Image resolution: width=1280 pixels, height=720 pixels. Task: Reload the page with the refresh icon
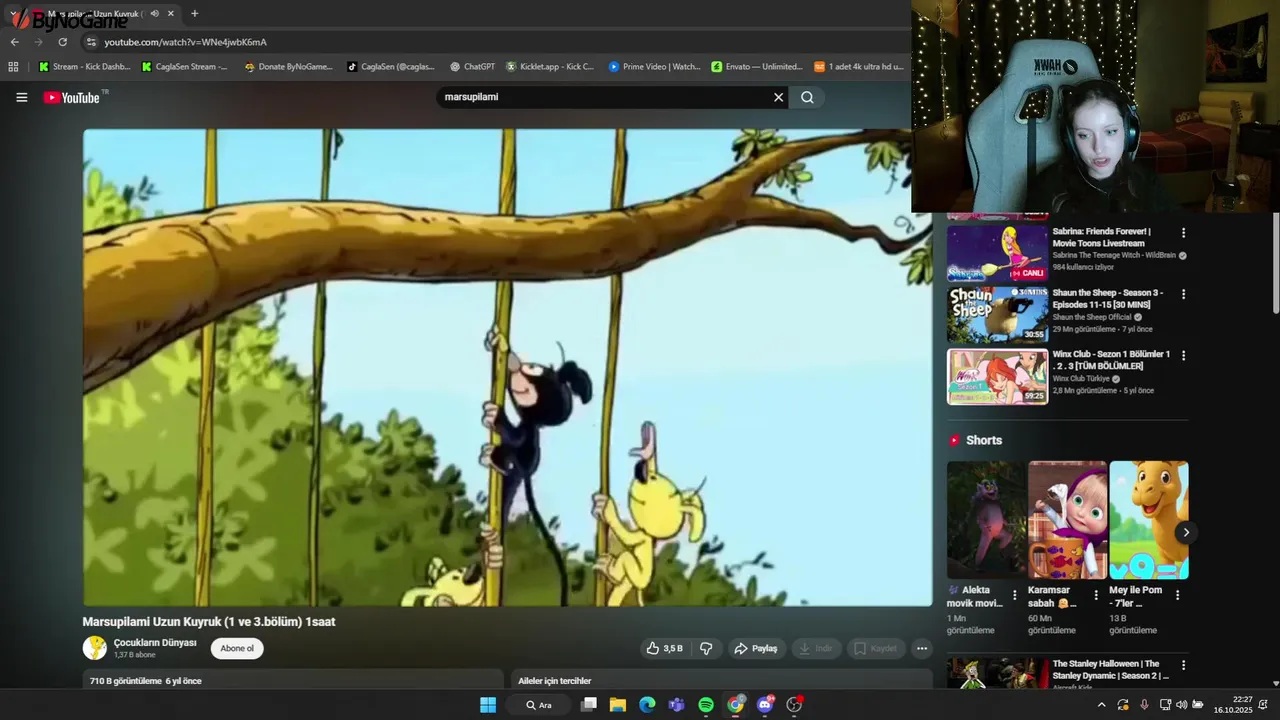point(62,42)
